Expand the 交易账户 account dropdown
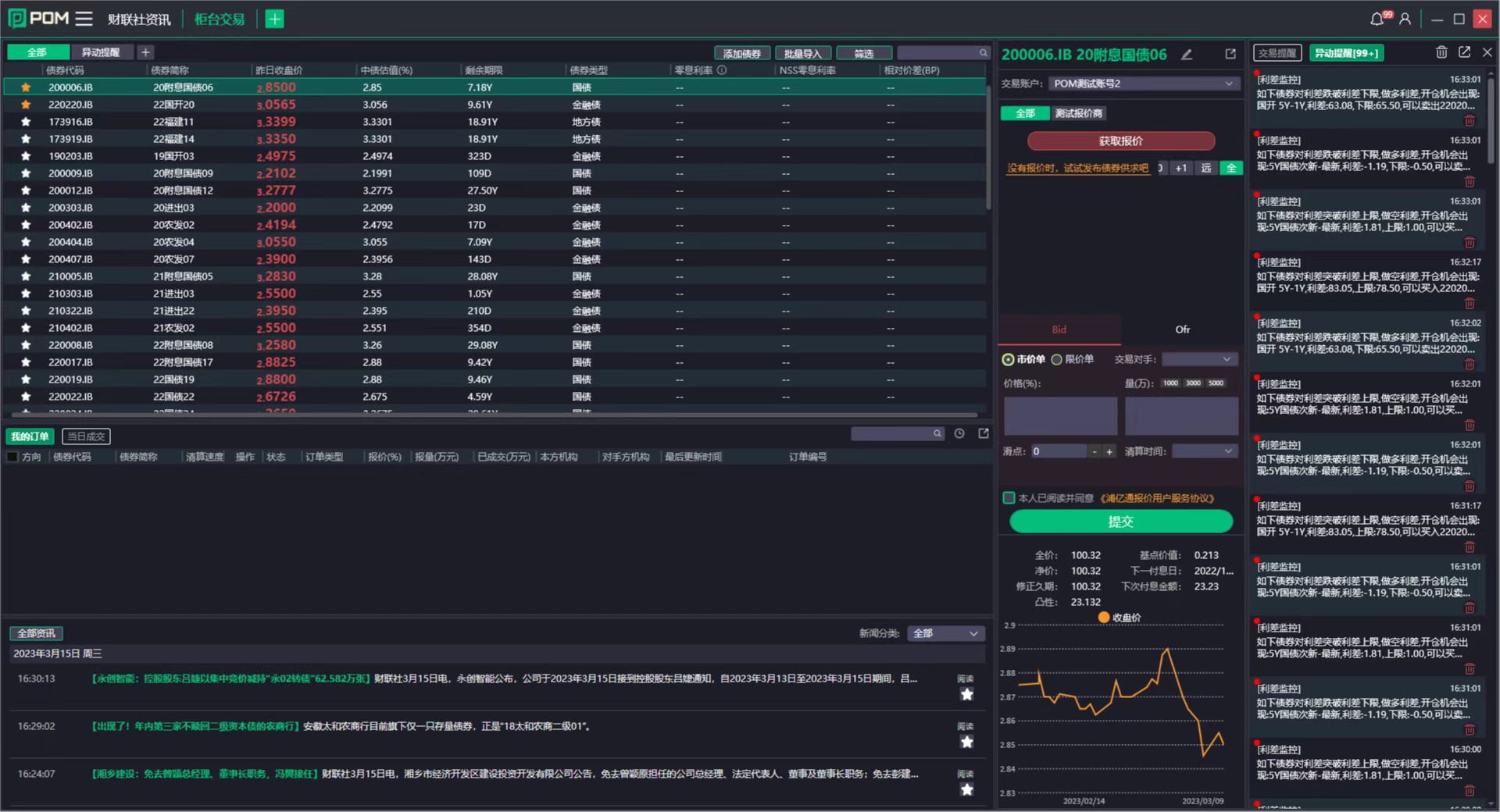1500x812 pixels. click(1144, 84)
